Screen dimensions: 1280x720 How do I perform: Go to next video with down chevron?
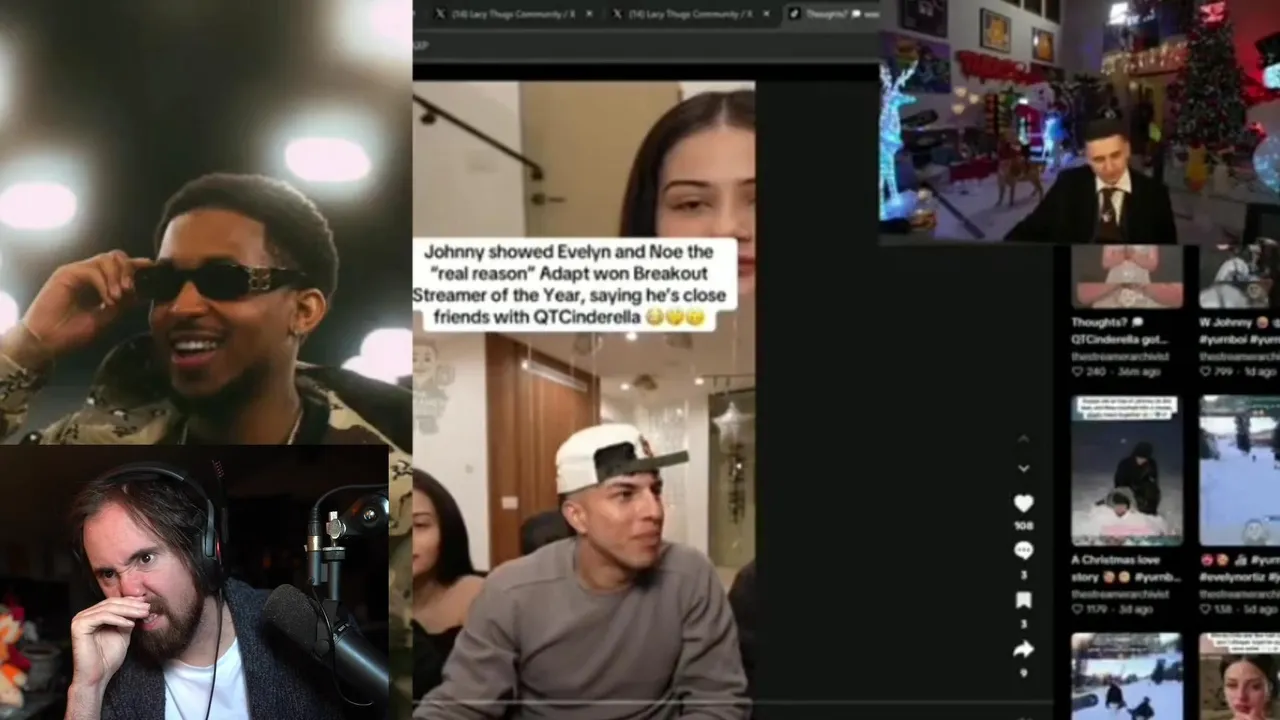tap(1023, 468)
